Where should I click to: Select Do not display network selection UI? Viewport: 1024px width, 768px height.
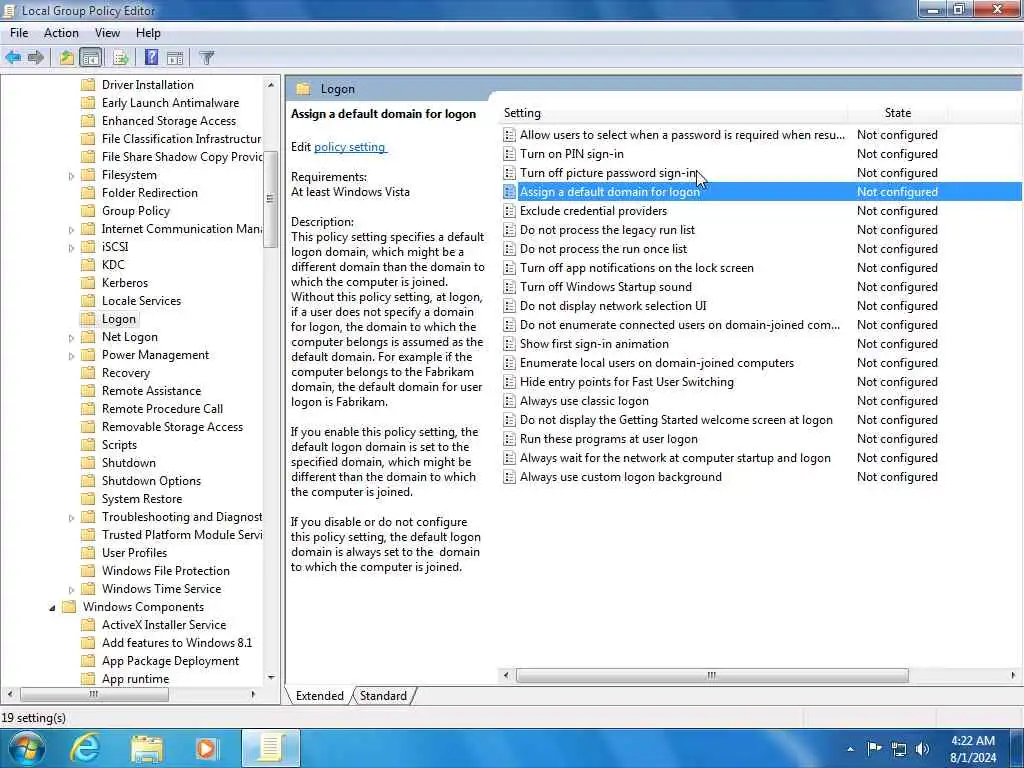click(613, 306)
